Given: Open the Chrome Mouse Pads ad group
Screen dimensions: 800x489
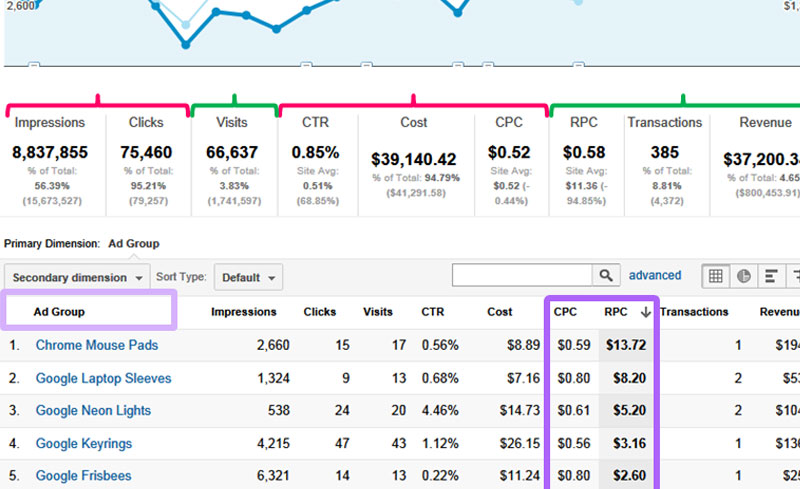Looking at the screenshot, I should coord(97,345).
